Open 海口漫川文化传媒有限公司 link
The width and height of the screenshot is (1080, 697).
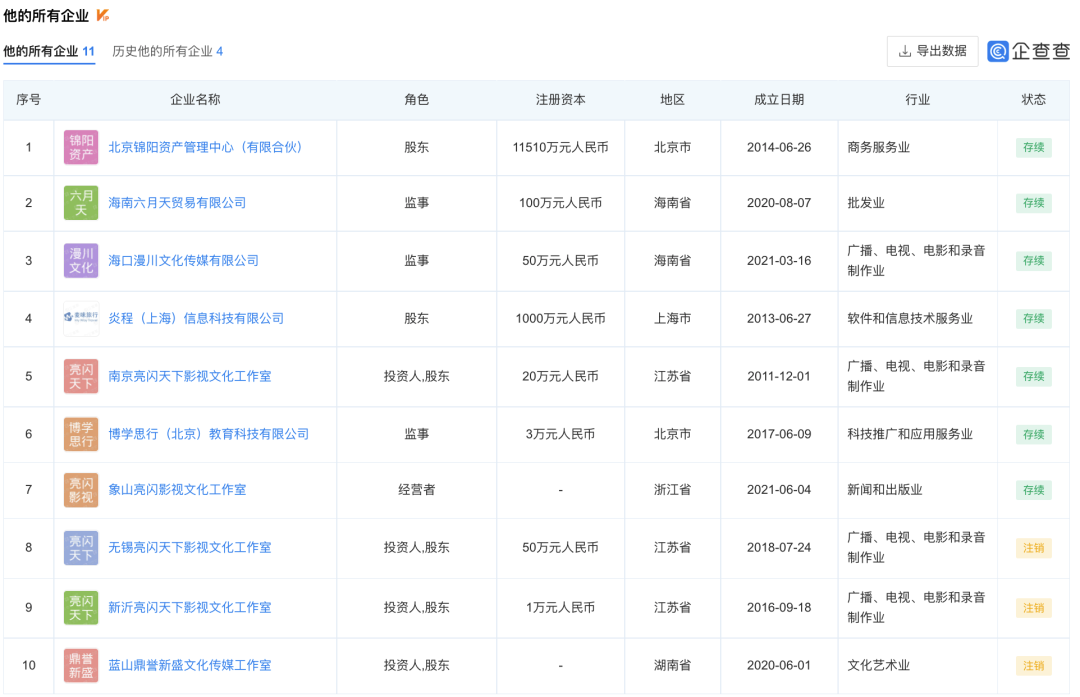183,261
